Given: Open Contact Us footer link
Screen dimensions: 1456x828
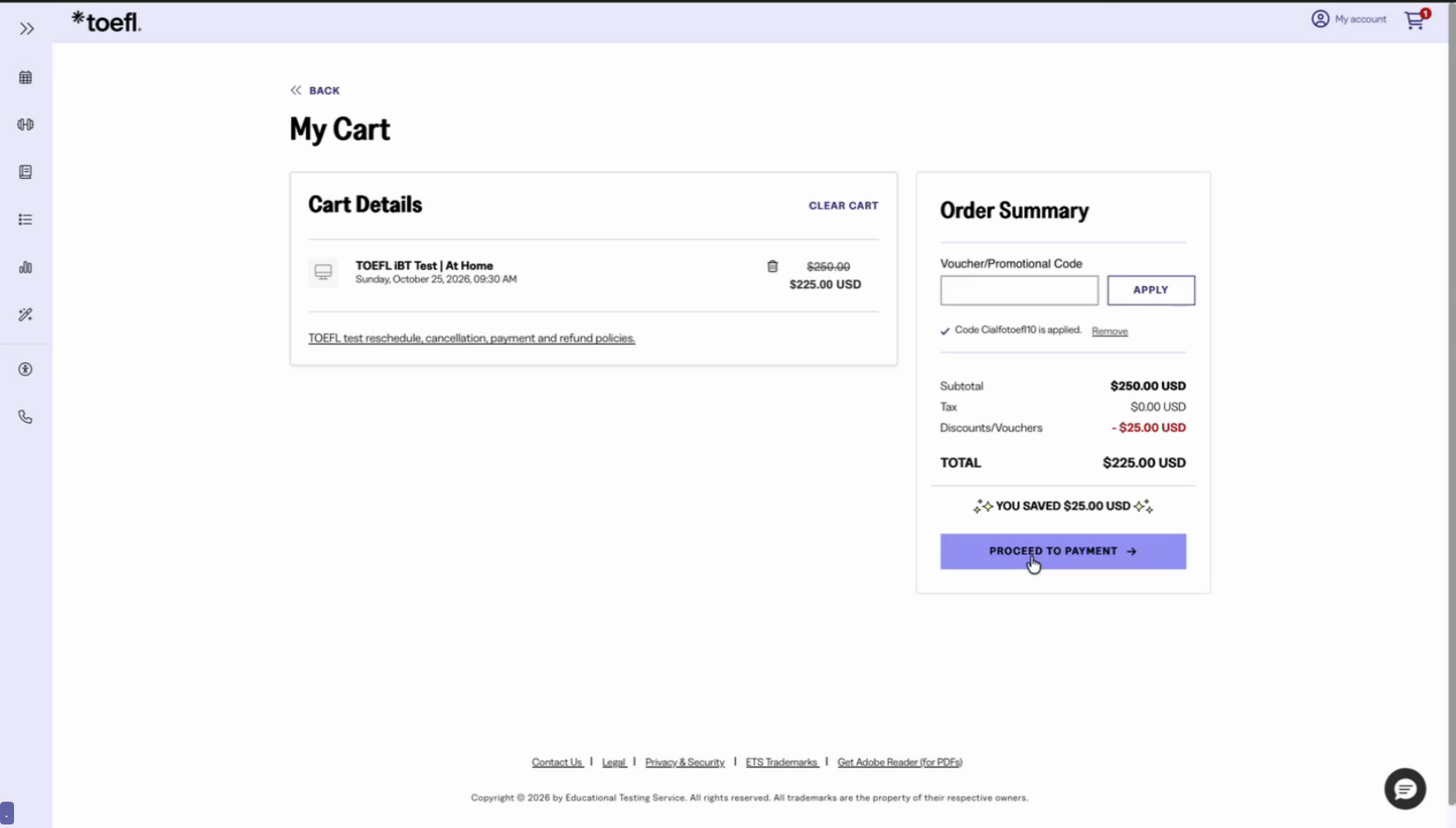Looking at the screenshot, I should (557, 762).
